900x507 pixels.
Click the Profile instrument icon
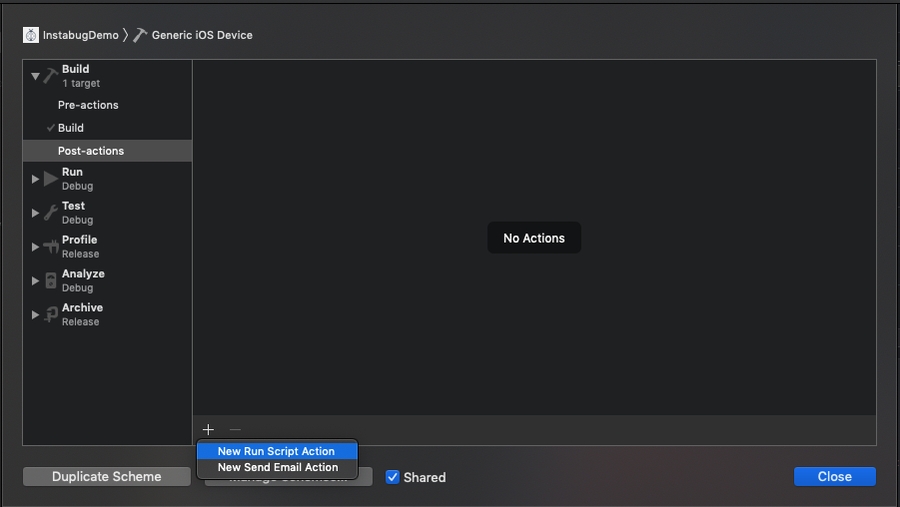point(50,247)
